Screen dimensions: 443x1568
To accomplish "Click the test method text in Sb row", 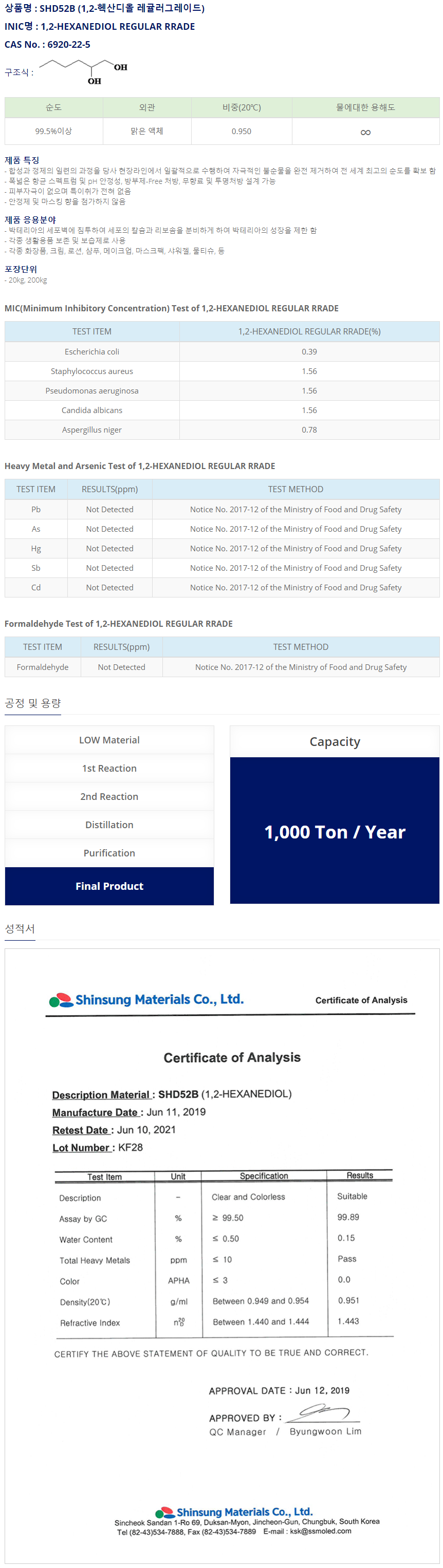I will 296,567.
